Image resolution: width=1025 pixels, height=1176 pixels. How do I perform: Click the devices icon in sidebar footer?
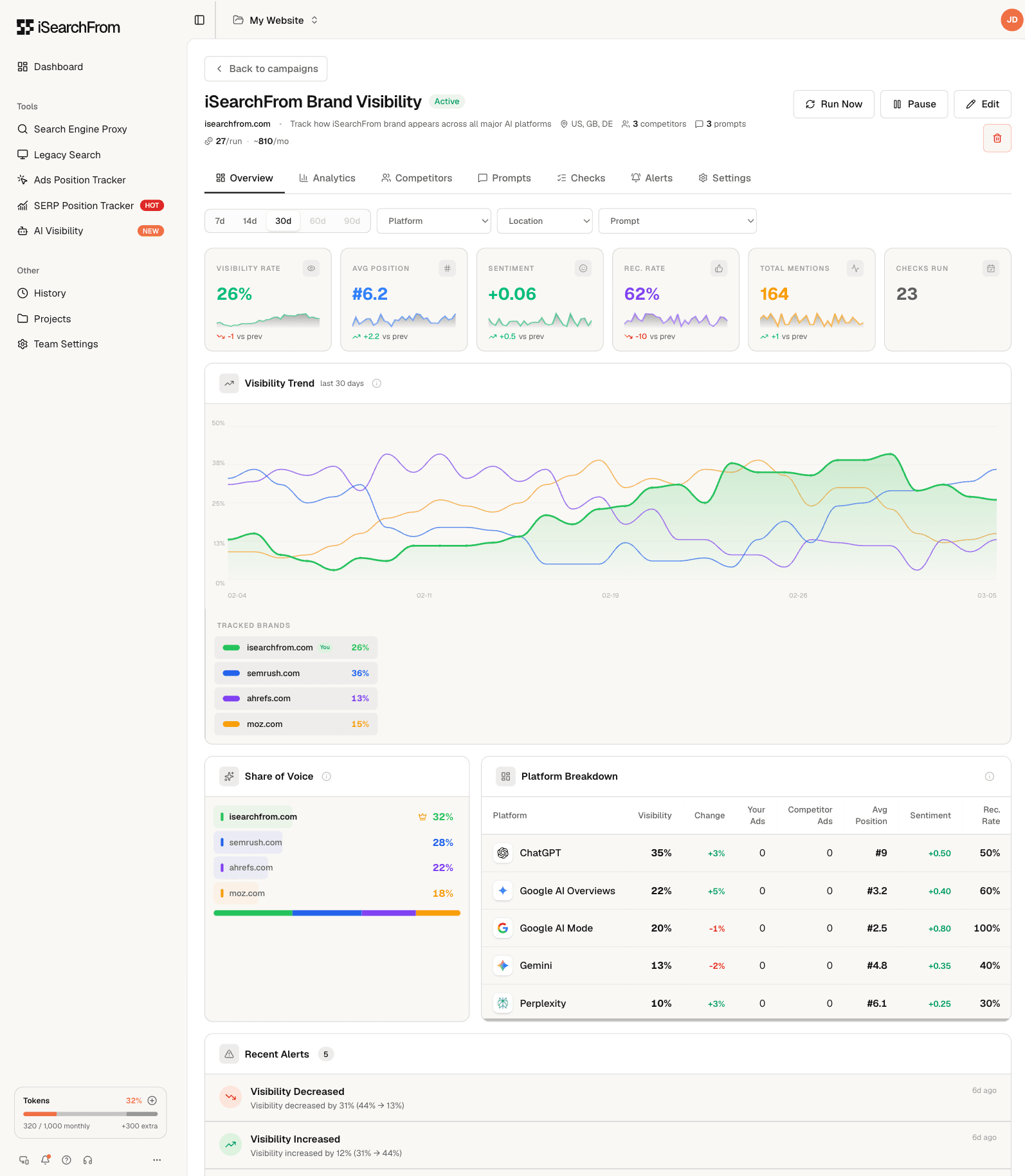tap(24, 1160)
